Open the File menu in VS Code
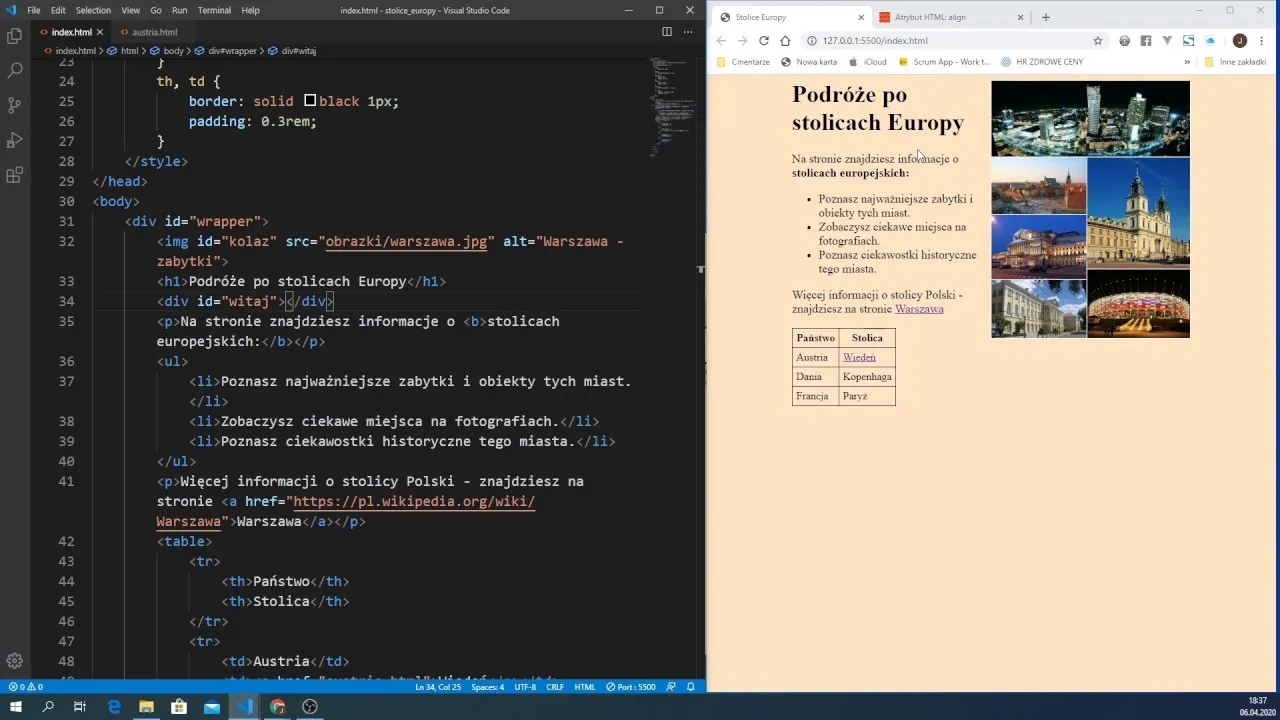The height and width of the screenshot is (720, 1280). [x=34, y=10]
